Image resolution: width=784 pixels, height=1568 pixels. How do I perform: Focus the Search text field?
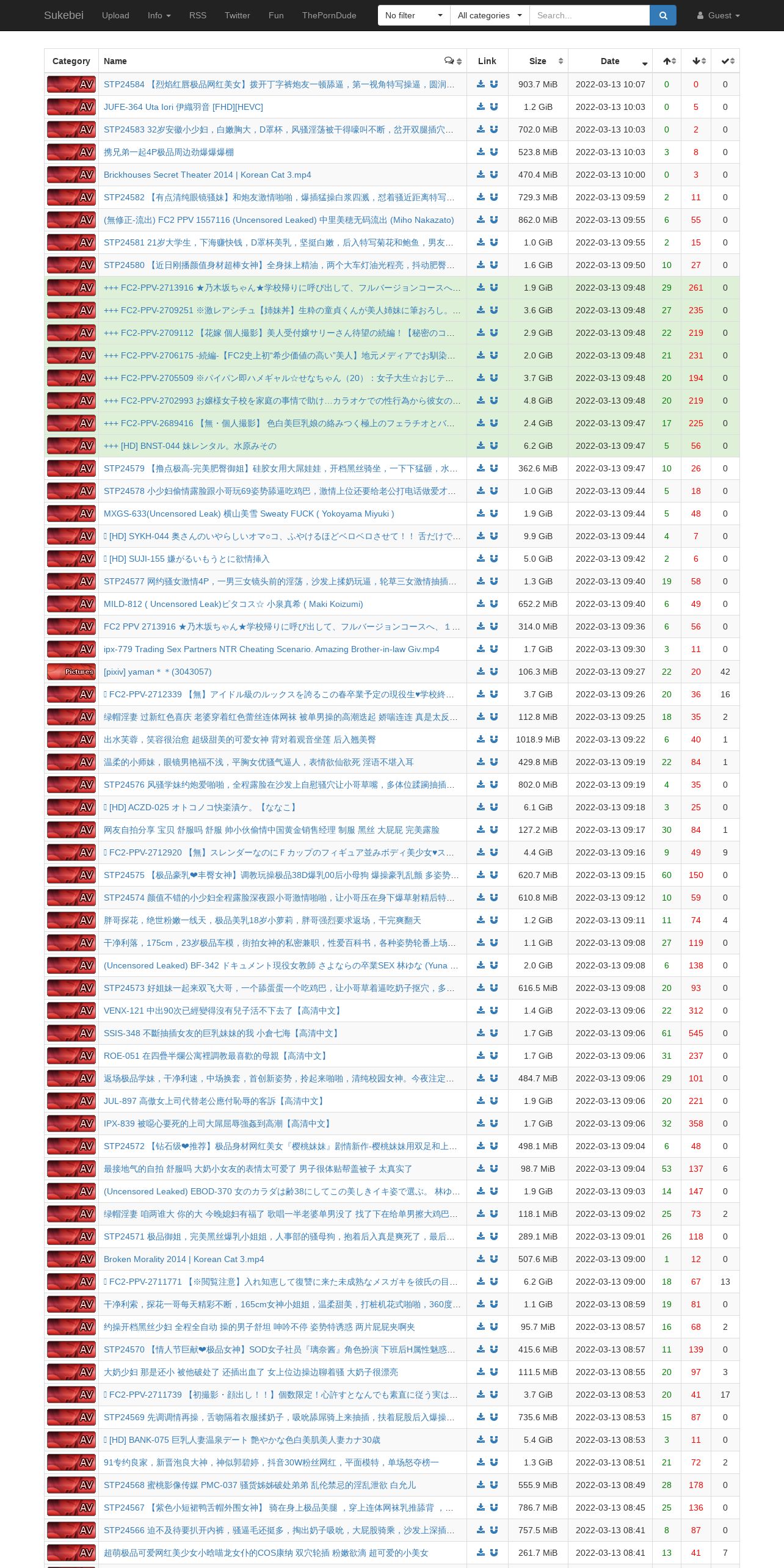pyautogui.click(x=589, y=15)
